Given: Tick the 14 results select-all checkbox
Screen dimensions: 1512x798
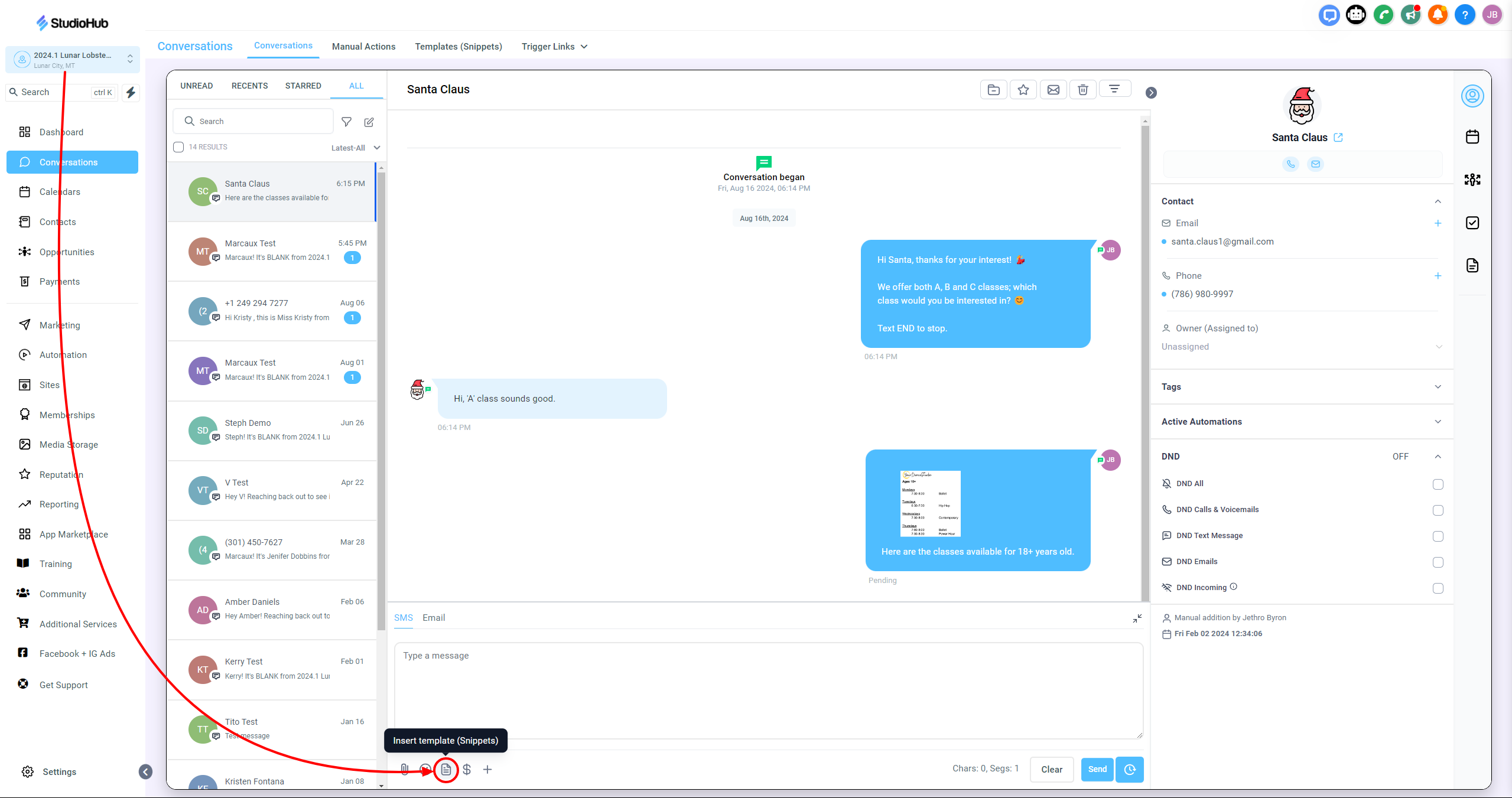Looking at the screenshot, I should point(178,147).
